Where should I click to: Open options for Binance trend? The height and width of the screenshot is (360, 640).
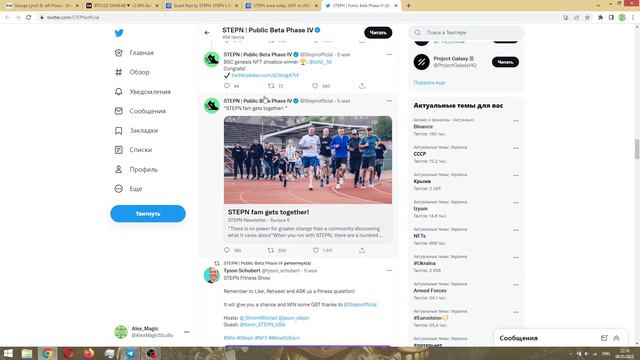516,121
